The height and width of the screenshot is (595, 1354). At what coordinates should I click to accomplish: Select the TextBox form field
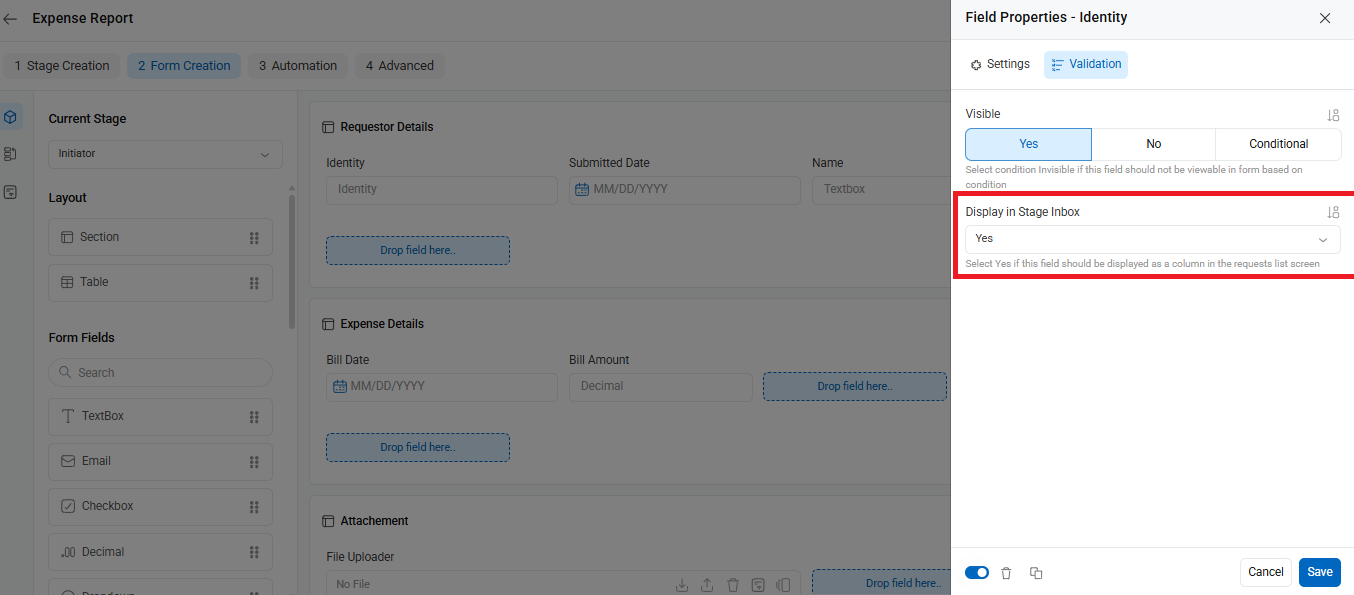pyautogui.click(x=160, y=417)
